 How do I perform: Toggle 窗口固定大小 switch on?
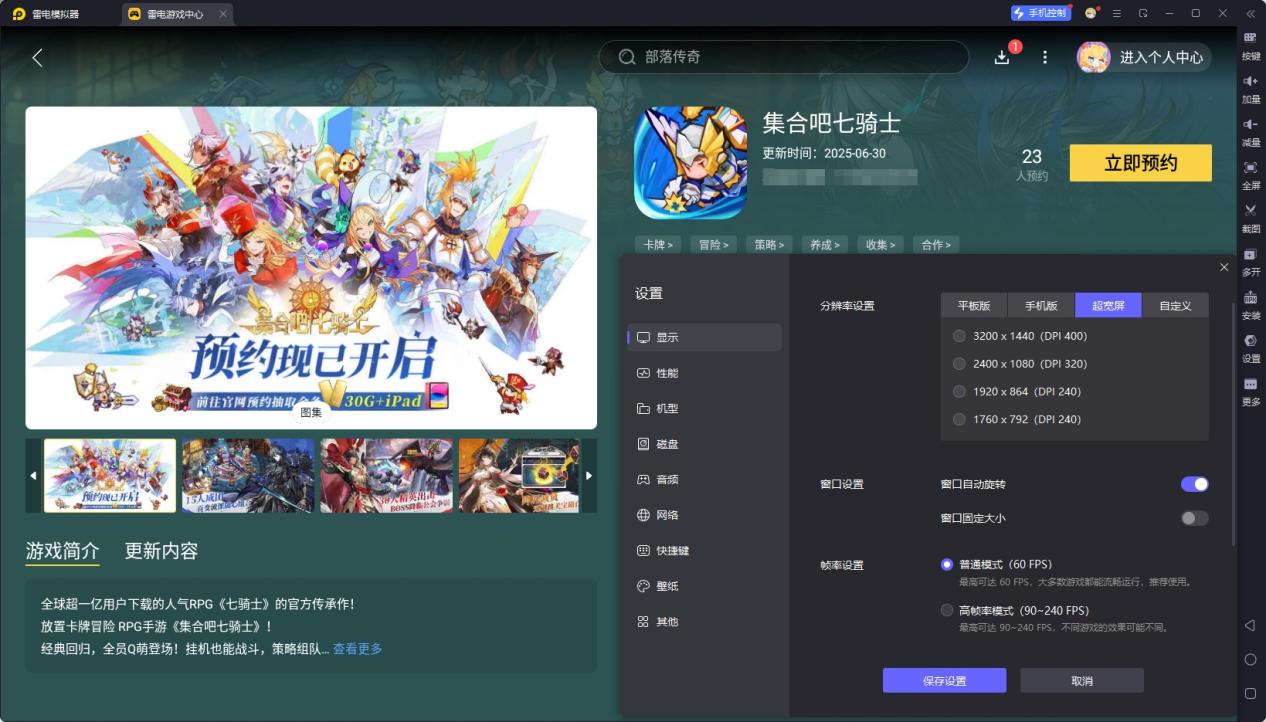coord(1194,518)
